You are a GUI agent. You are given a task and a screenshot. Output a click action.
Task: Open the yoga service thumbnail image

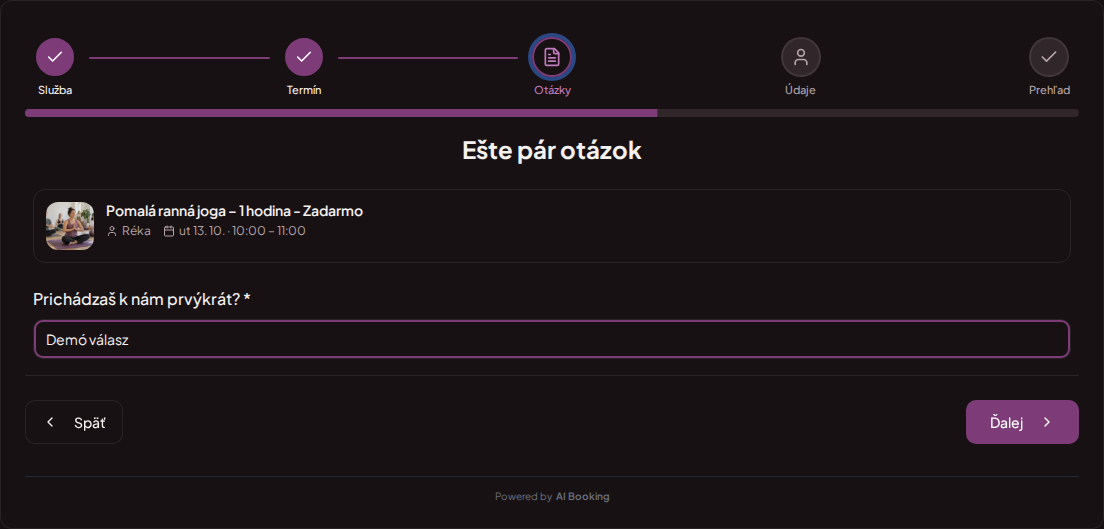coord(70,226)
